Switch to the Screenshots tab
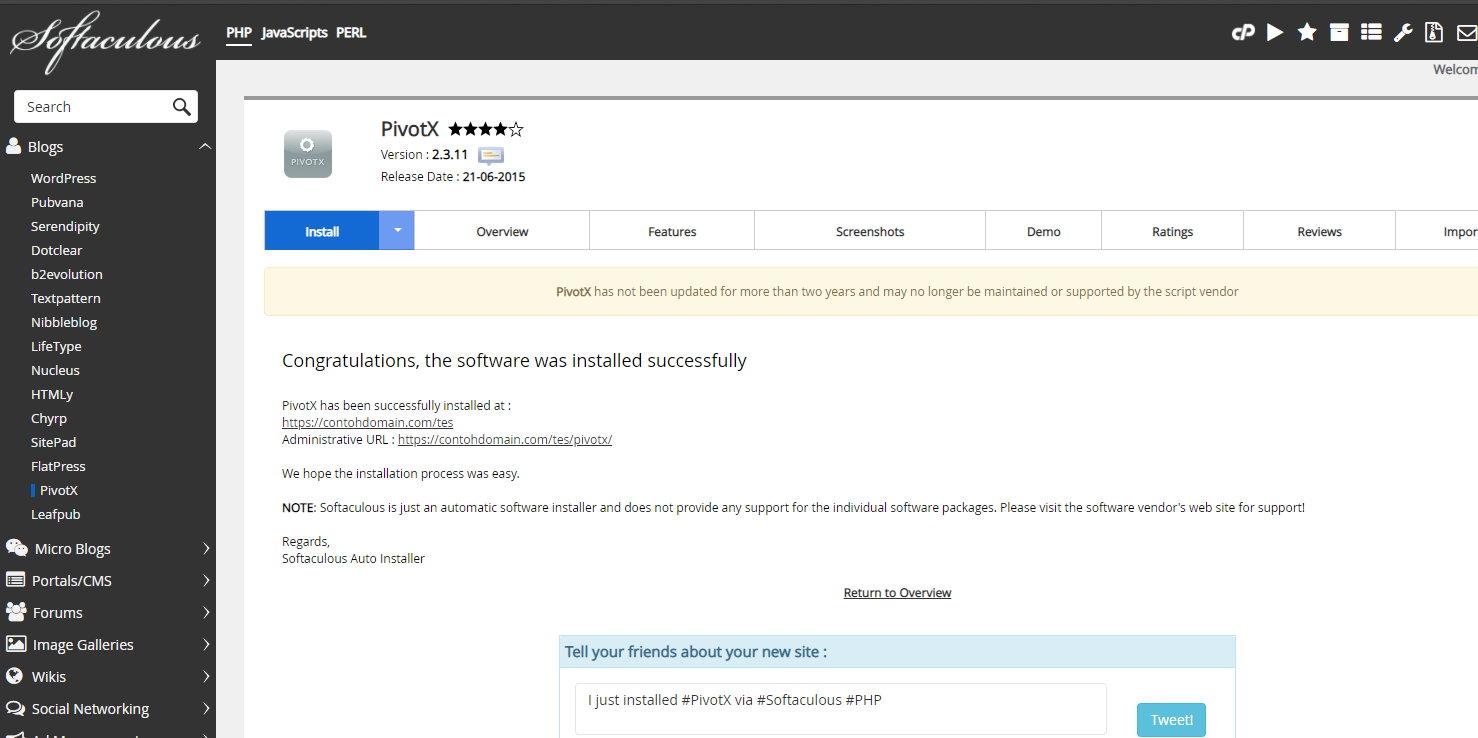Image resolution: width=1478 pixels, height=738 pixels. click(869, 230)
